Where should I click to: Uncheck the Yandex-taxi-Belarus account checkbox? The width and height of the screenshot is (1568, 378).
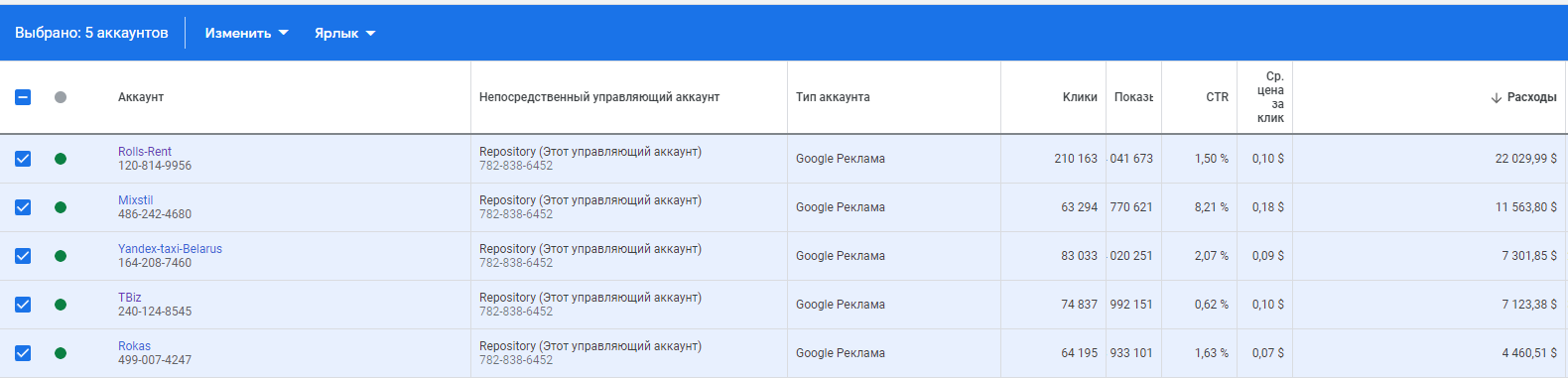23,256
